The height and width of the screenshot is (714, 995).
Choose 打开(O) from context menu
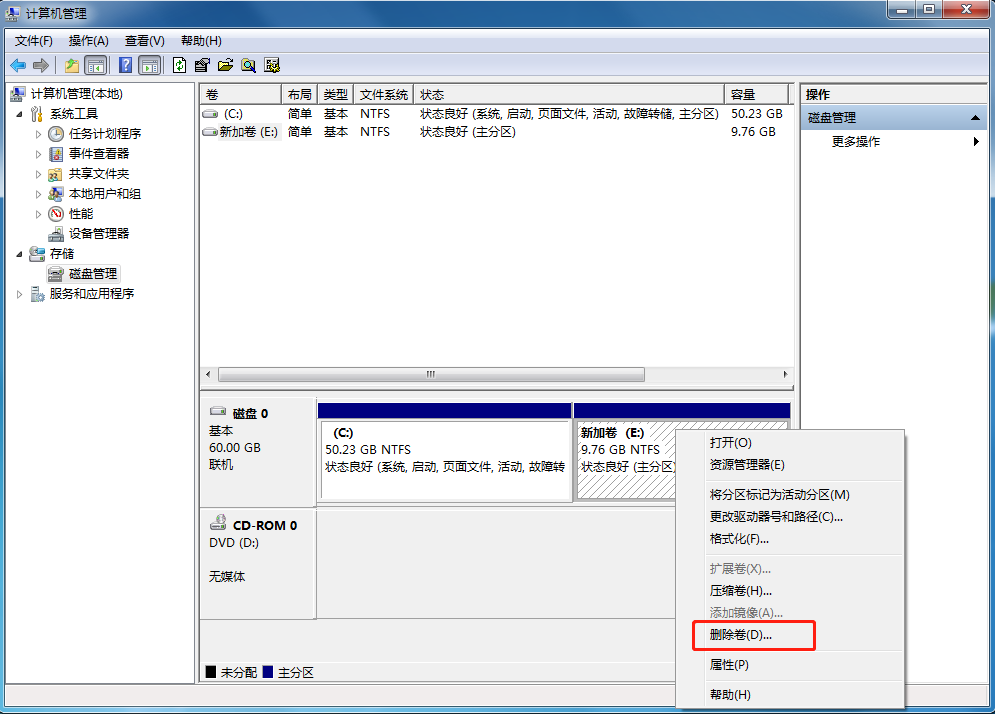[790, 443]
